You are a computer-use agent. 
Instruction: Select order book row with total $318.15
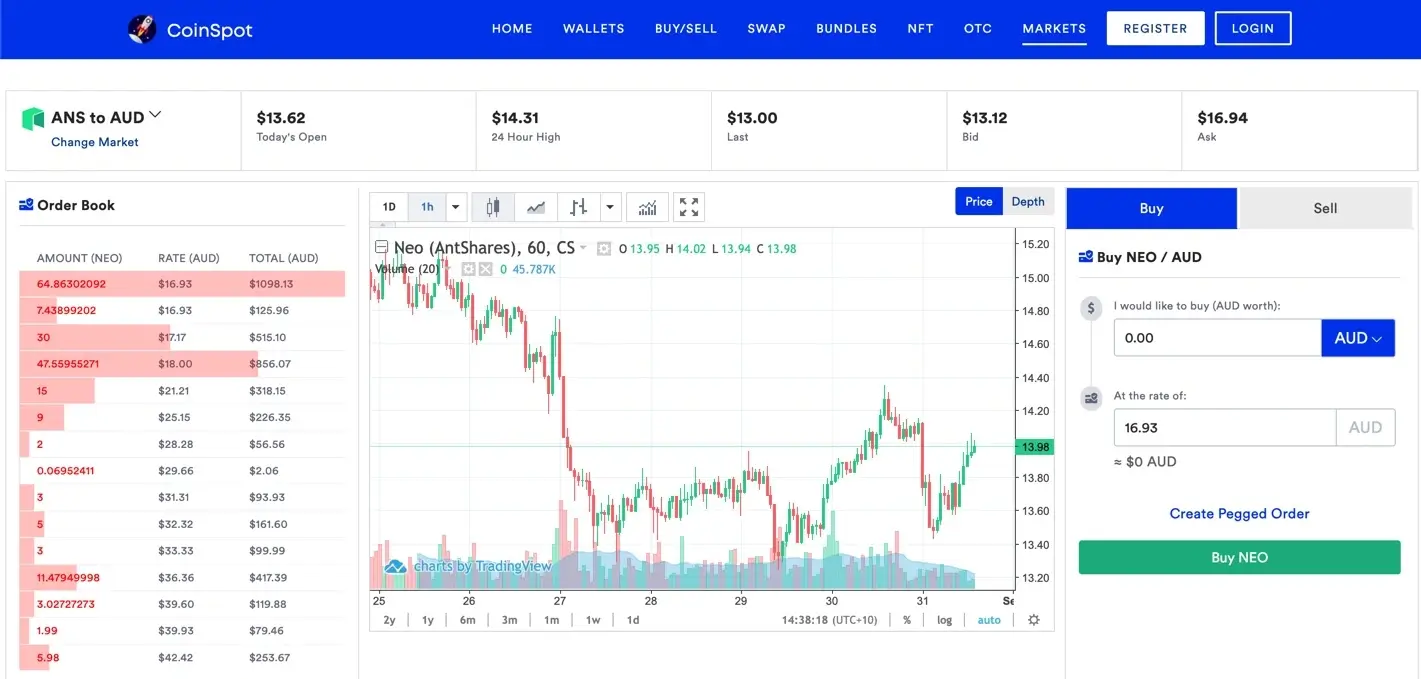(182, 391)
